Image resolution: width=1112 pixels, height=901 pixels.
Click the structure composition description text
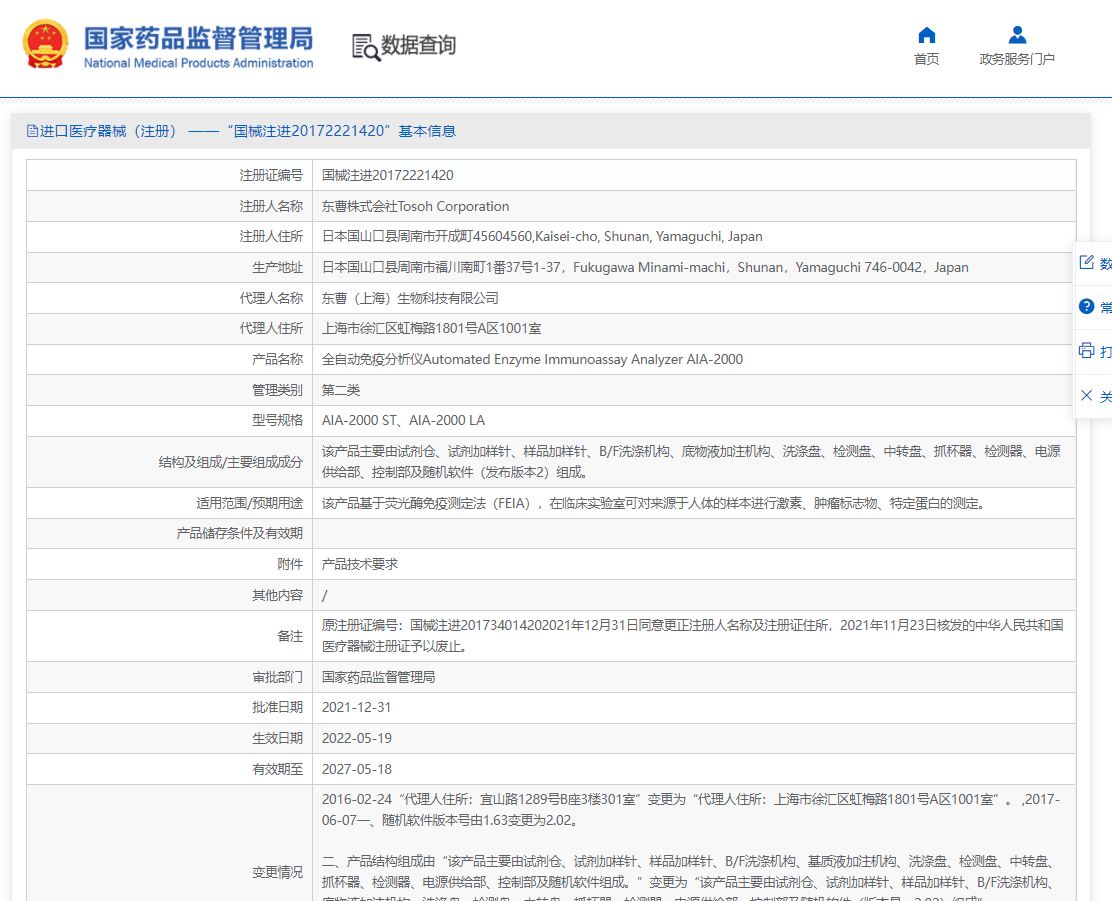click(691, 462)
